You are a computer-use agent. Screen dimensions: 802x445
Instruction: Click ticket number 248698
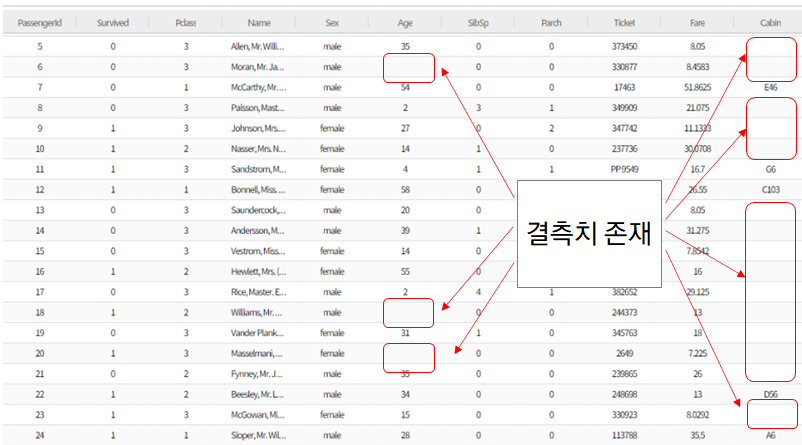(x=625, y=394)
